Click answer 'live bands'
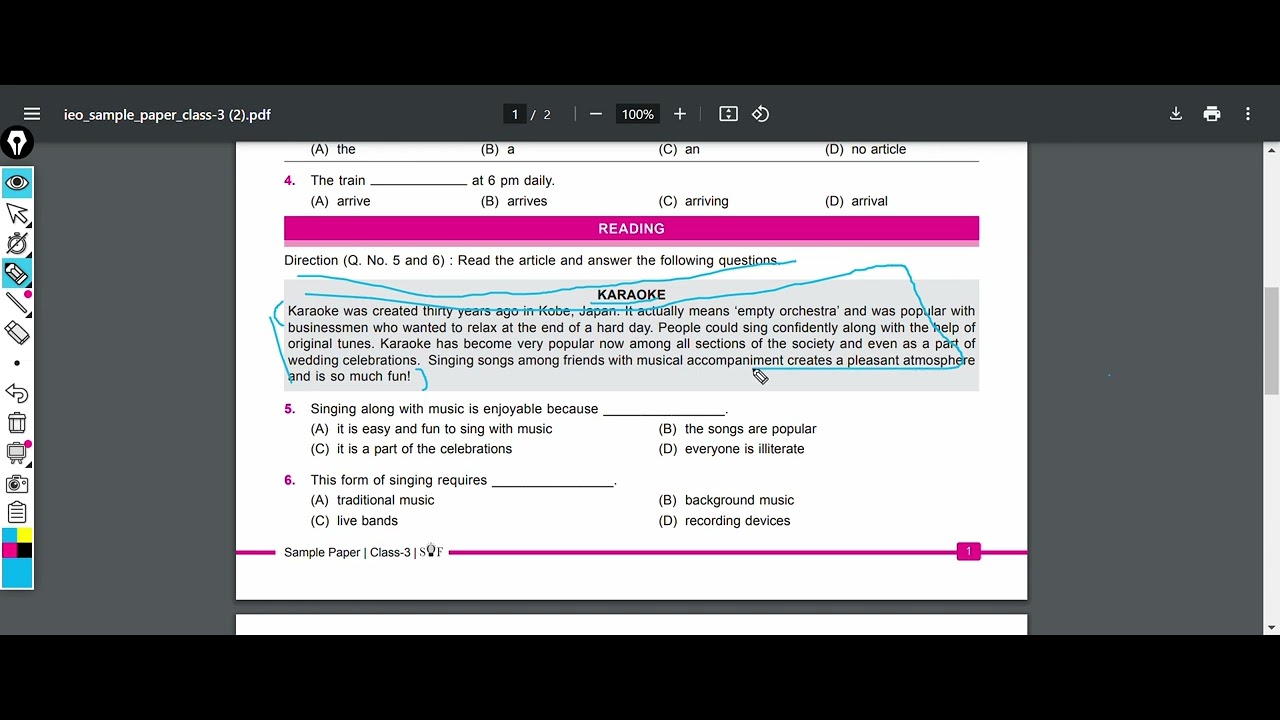Viewport: 1280px width, 720px height. (x=367, y=521)
